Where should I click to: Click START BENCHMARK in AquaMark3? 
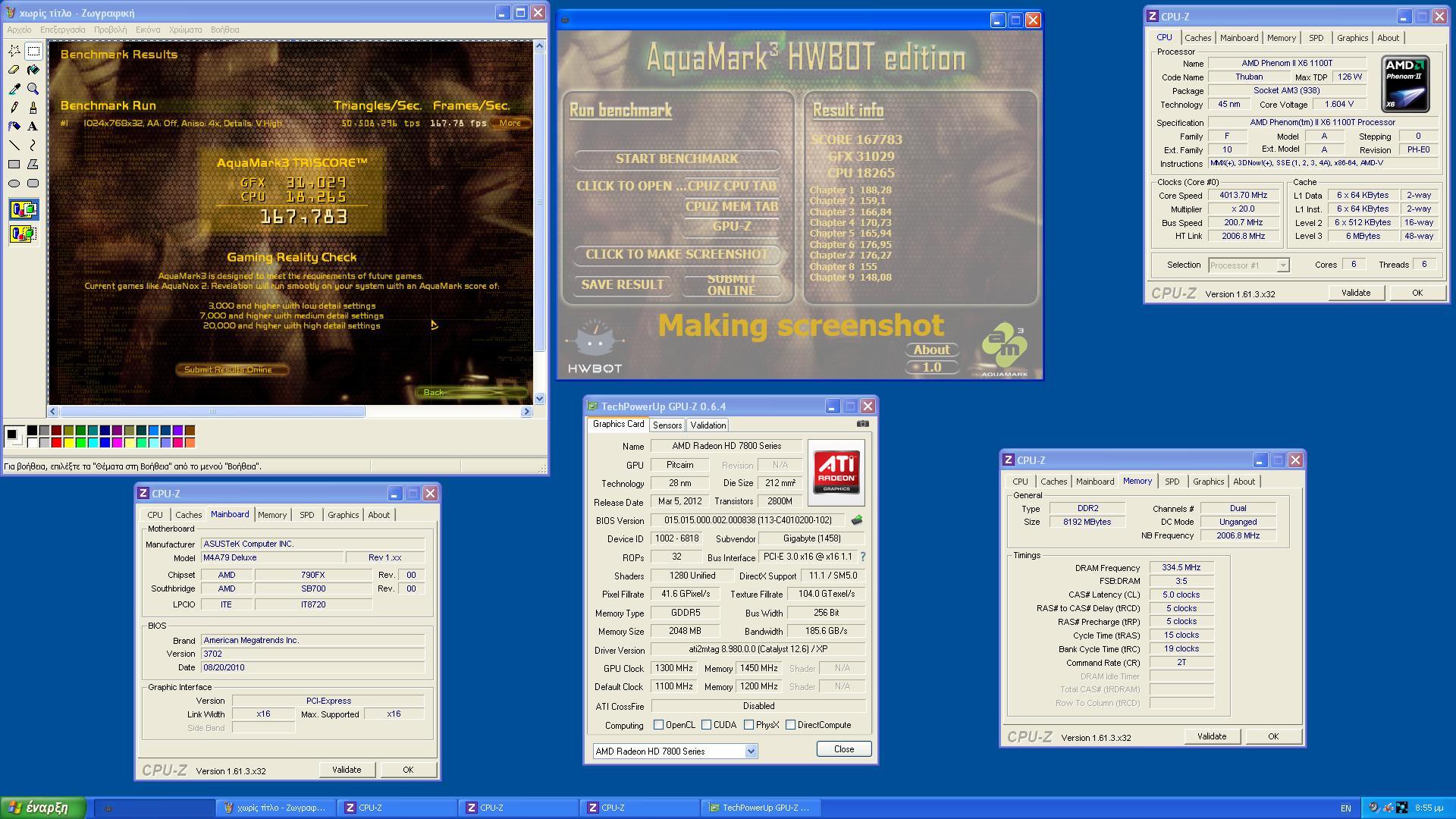click(676, 158)
